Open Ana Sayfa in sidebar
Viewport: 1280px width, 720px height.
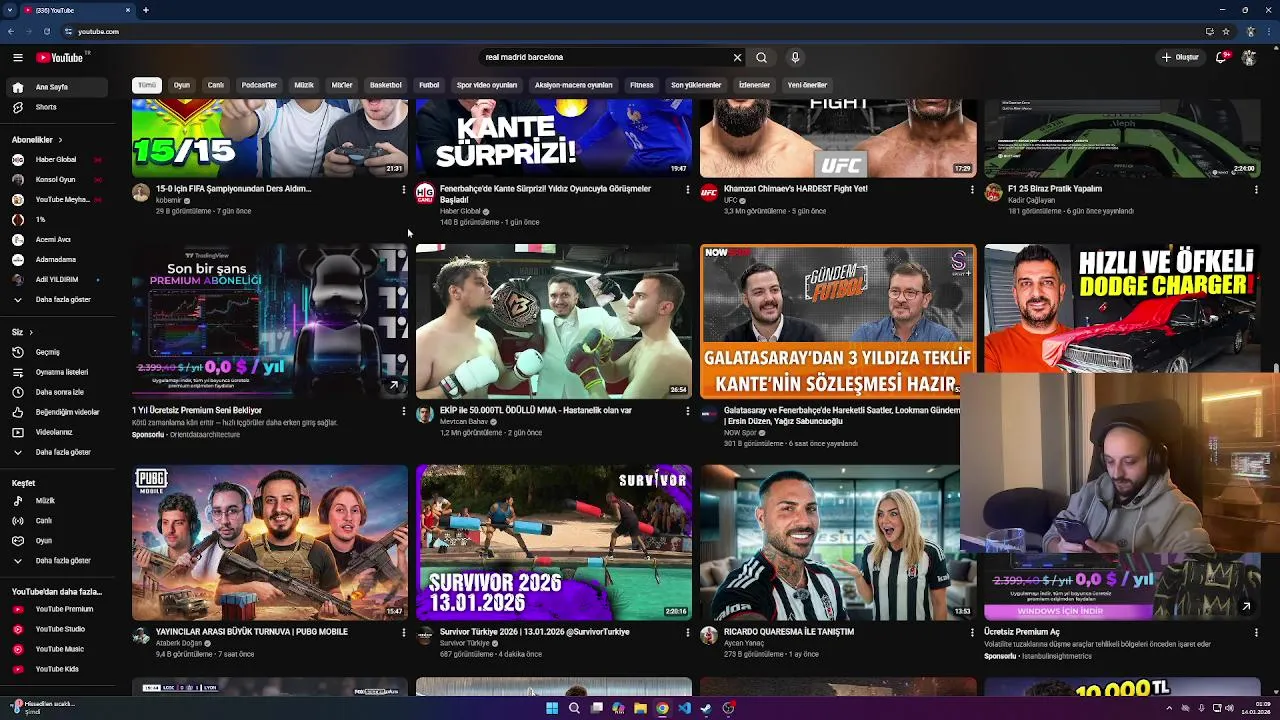pos(55,87)
